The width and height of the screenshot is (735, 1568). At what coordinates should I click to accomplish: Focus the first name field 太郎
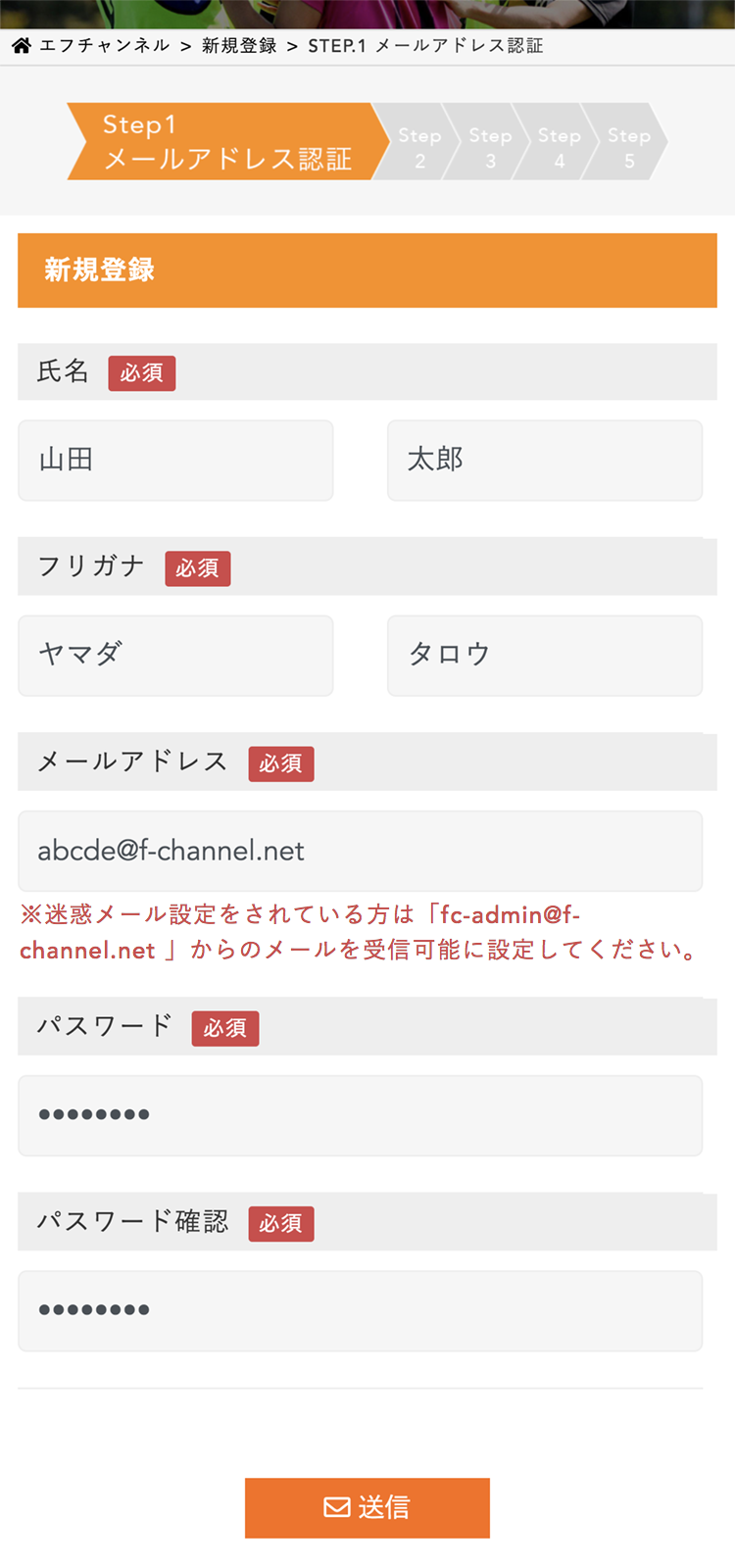coord(545,461)
